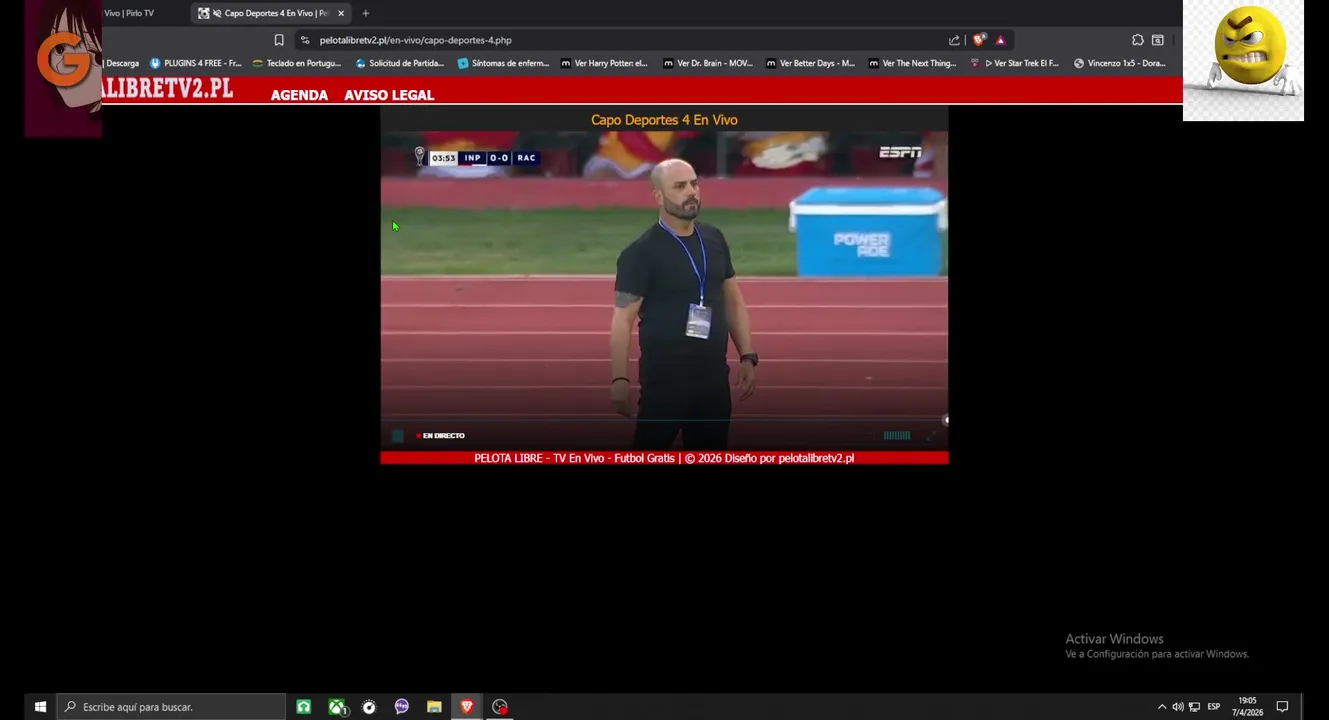Open Brave Rewards triangle icon

coord(1000,40)
